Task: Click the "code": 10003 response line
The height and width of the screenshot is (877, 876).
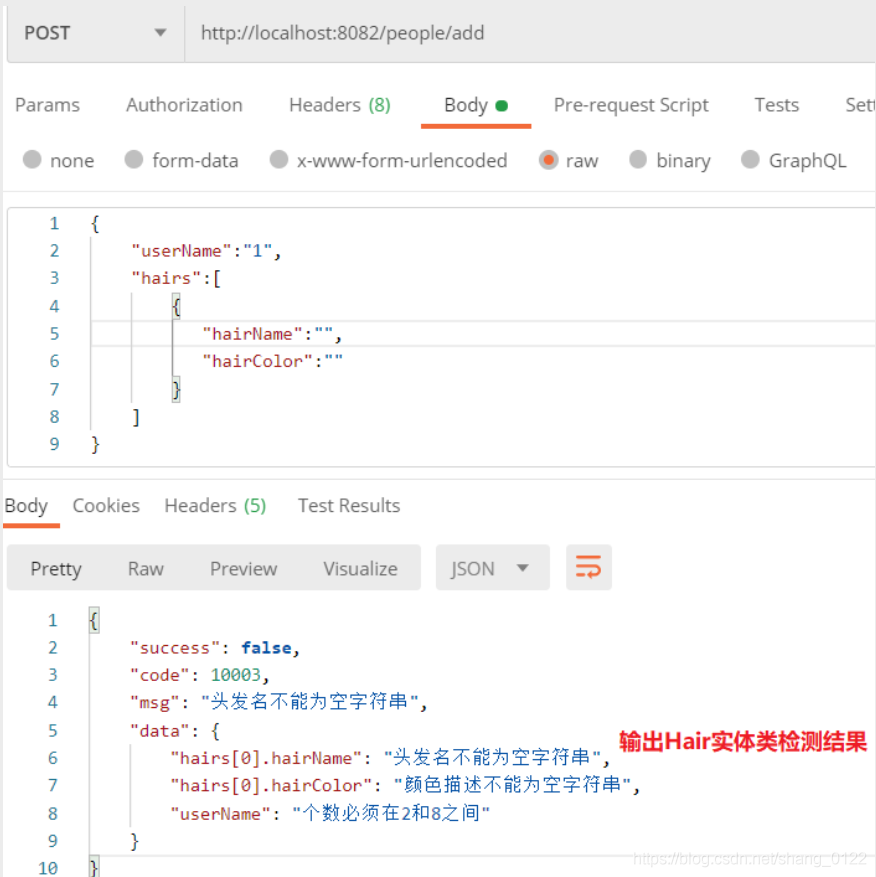Action: pyautogui.click(x=200, y=675)
